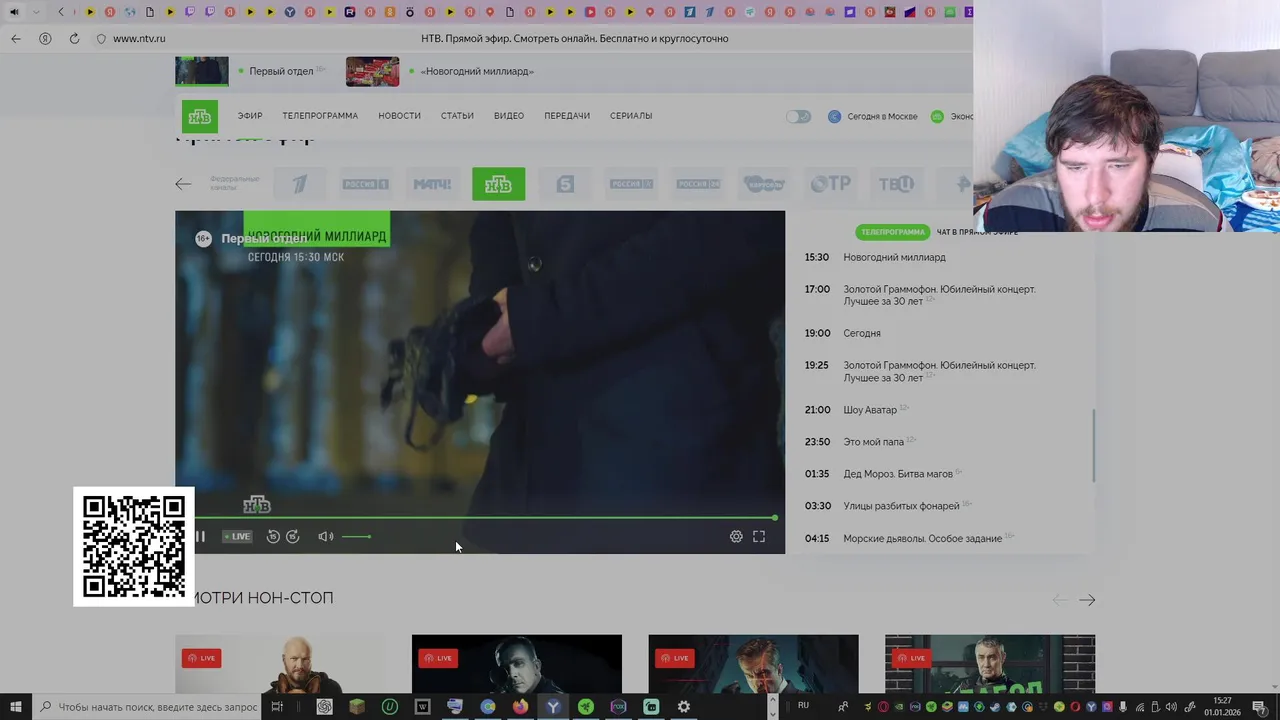Select the Rossiya 24 channel logo
Screen dimensions: 1280x720
pyautogui.click(x=698, y=184)
